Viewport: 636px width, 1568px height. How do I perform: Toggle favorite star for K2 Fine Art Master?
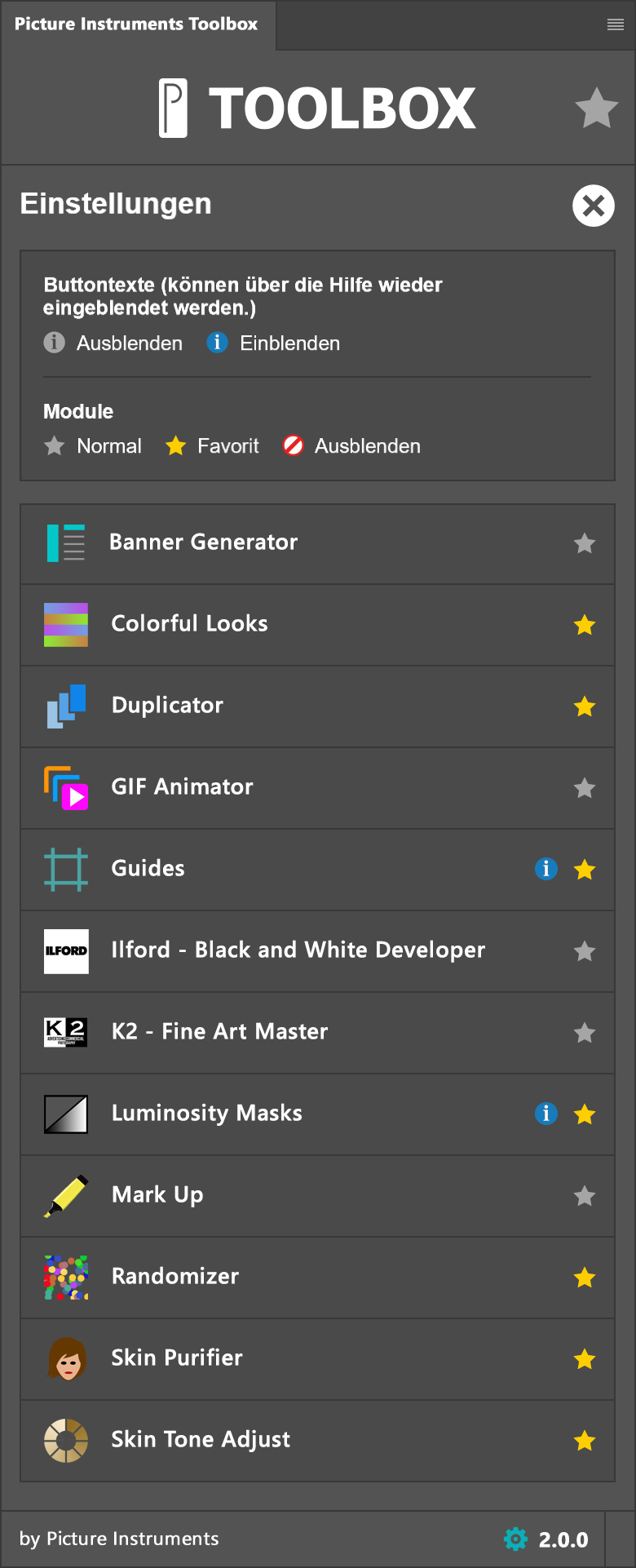click(585, 1033)
